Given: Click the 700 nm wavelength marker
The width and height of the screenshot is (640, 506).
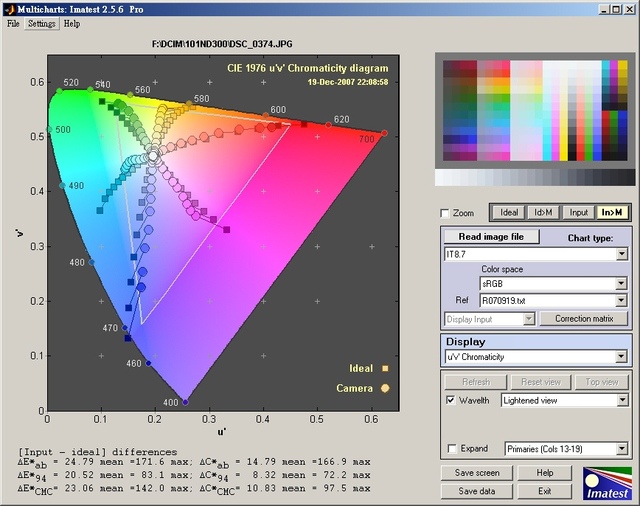Looking at the screenshot, I should 384,133.
